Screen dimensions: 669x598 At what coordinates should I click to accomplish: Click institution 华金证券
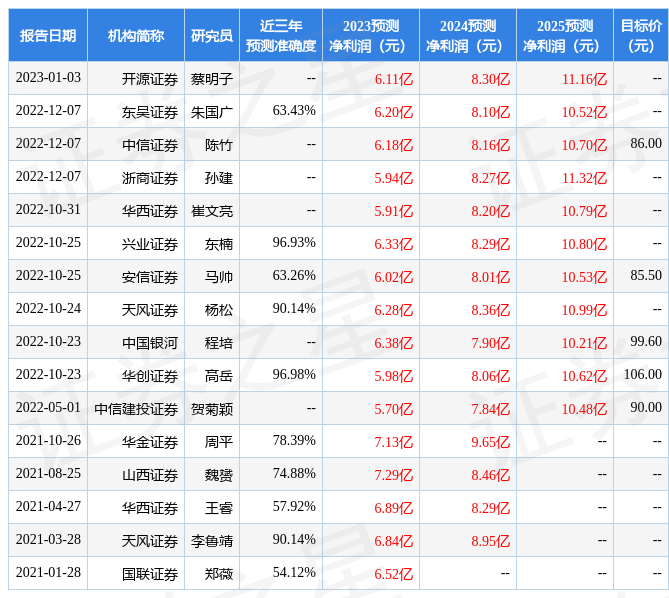click(x=150, y=442)
